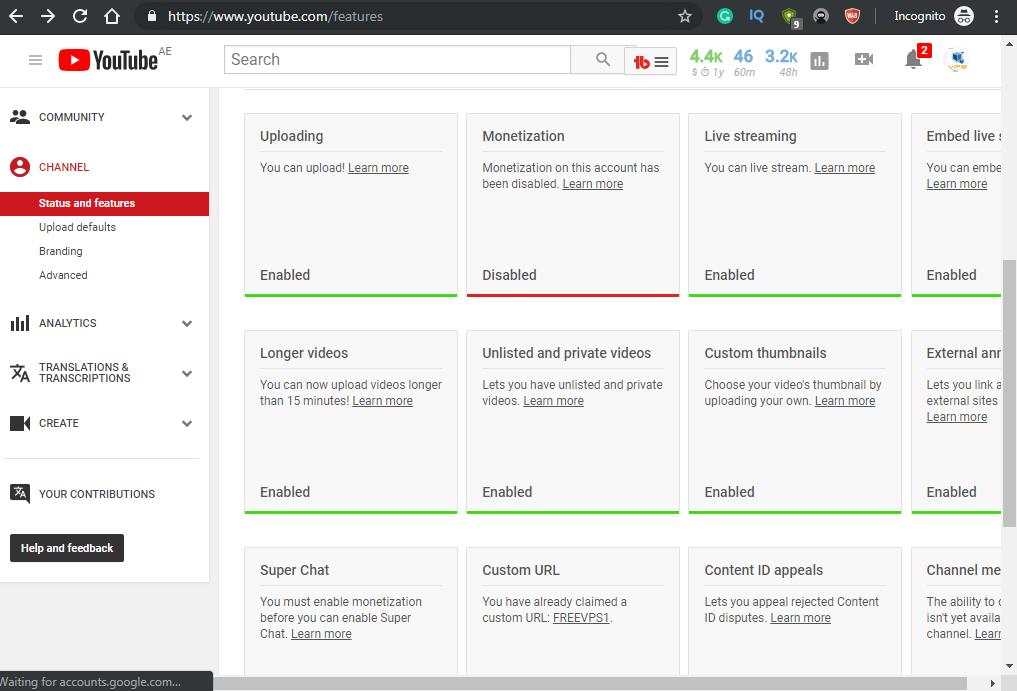Open the TubeBuddy menu button
The width and height of the screenshot is (1017, 691).
coord(651,62)
